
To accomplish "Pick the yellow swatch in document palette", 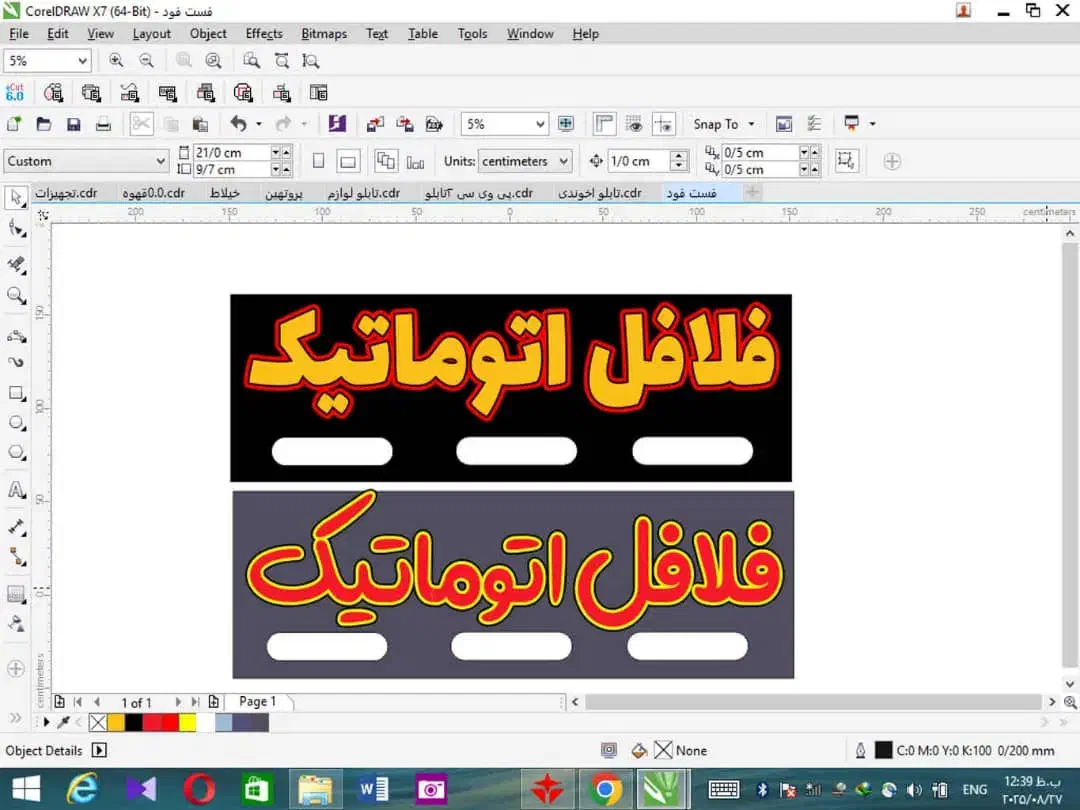I will (187, 722).
